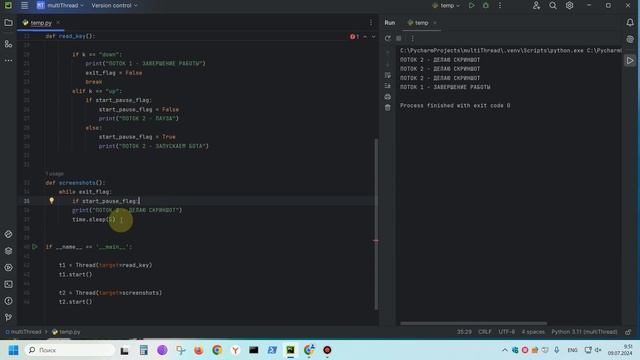Clear all console output trash icon

[x=388, y=108]
